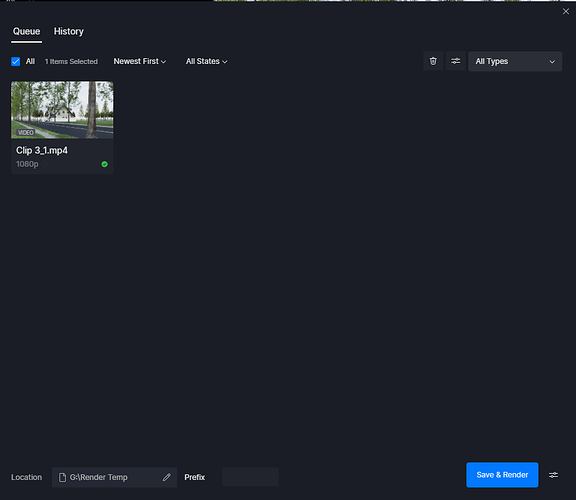Open the All States filter dropdown

click(206, 61)
